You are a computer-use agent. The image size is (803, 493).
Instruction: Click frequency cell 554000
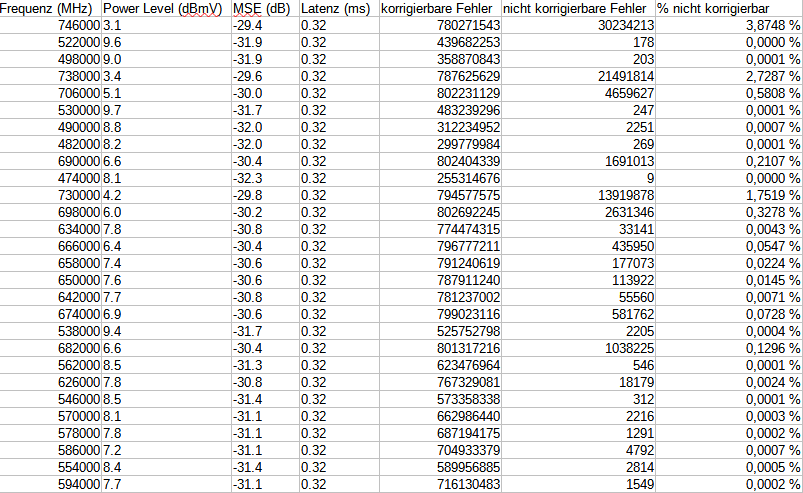tap(51, 467)
